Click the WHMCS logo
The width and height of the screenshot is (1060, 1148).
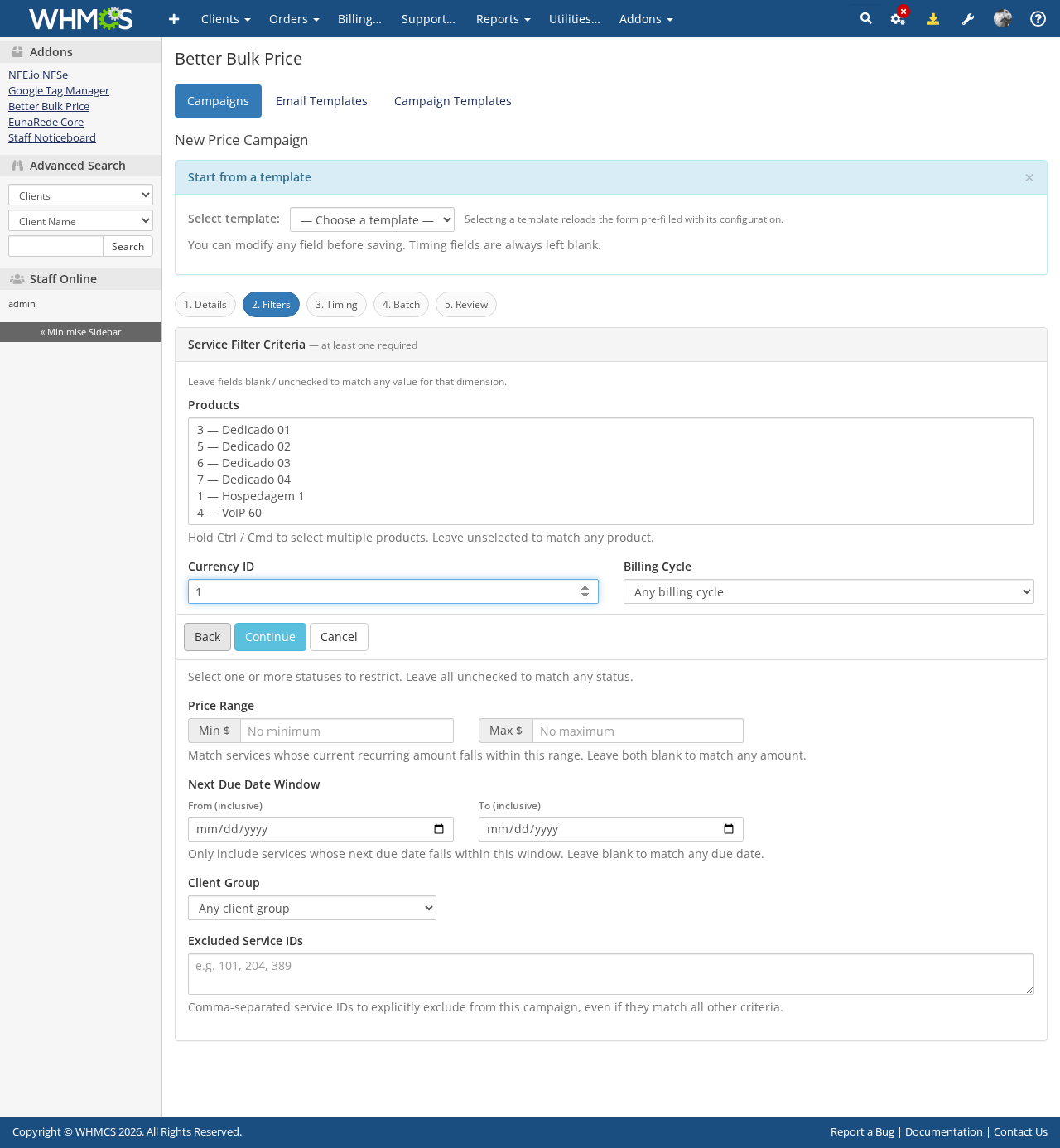(79, 18)
